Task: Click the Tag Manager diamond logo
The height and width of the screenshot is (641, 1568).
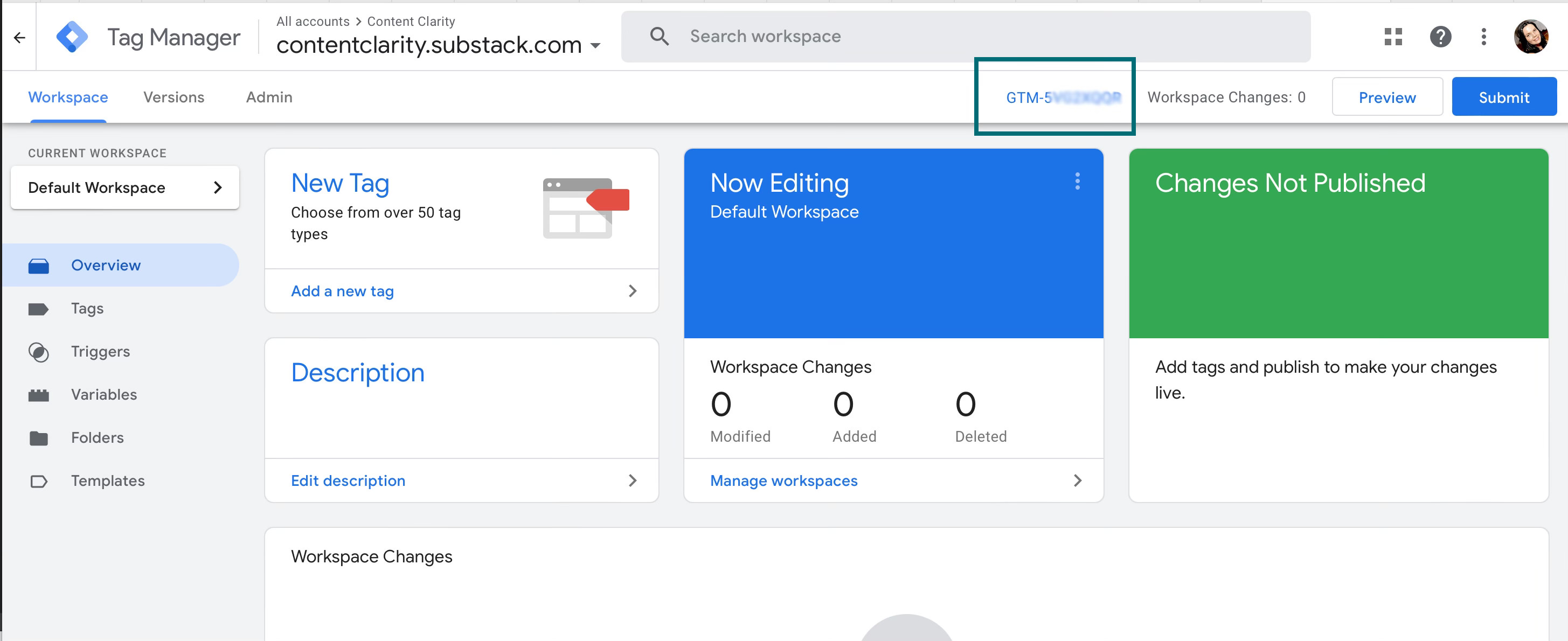Action: [x=72, y=37]
